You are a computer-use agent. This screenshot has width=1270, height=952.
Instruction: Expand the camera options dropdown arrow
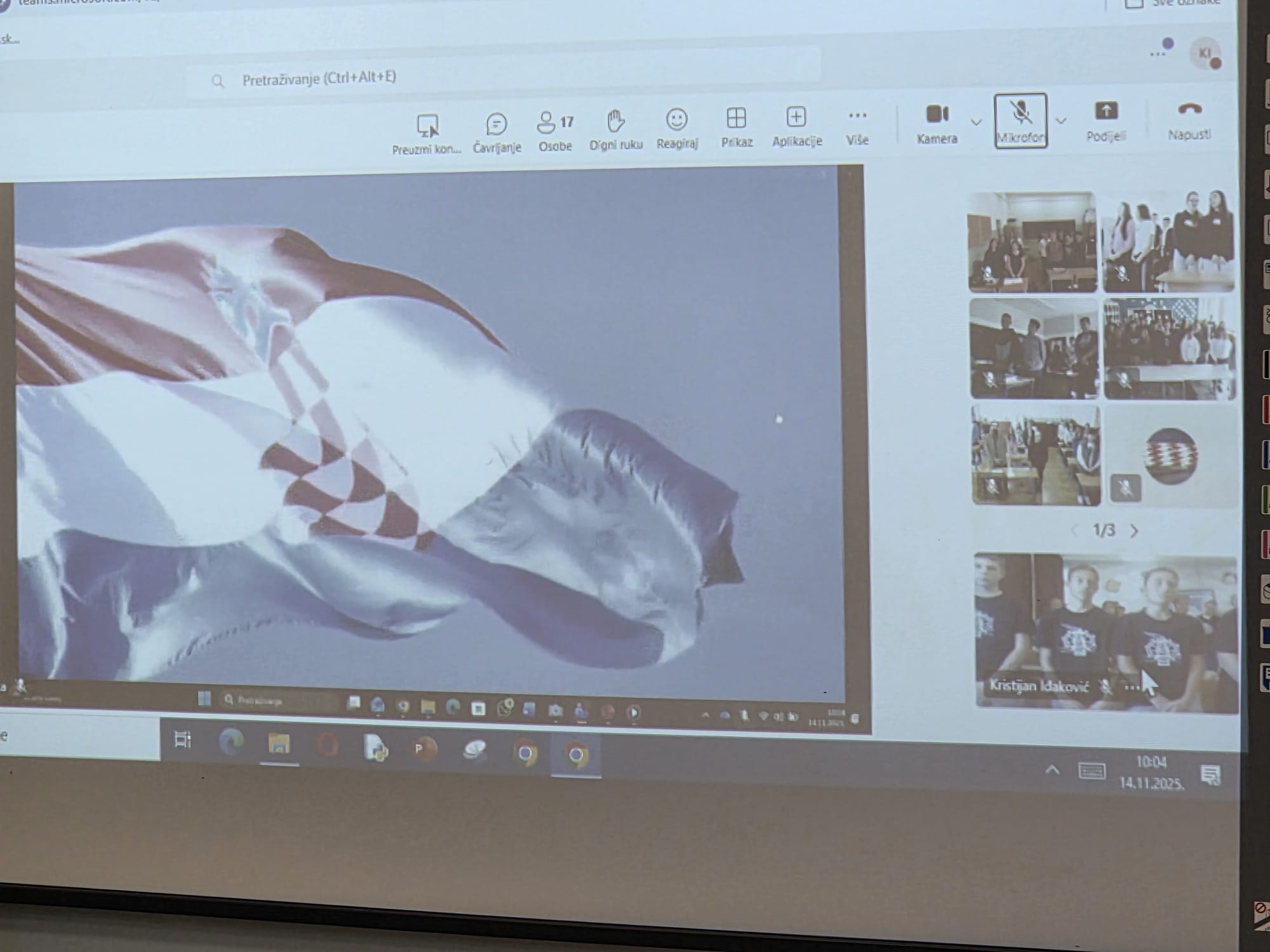(x=977, y=122)
